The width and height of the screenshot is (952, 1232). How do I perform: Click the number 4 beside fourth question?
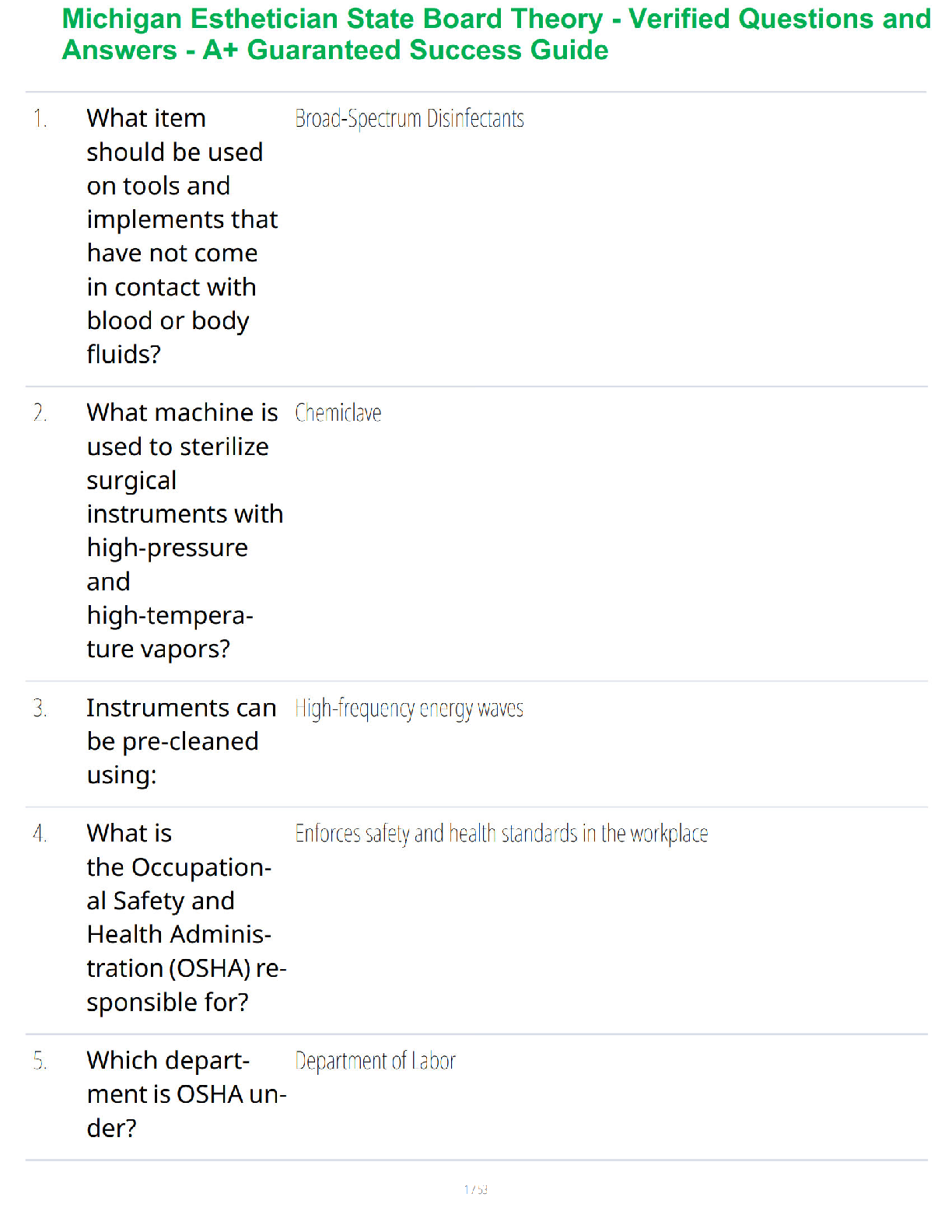(x=40, y=834)
